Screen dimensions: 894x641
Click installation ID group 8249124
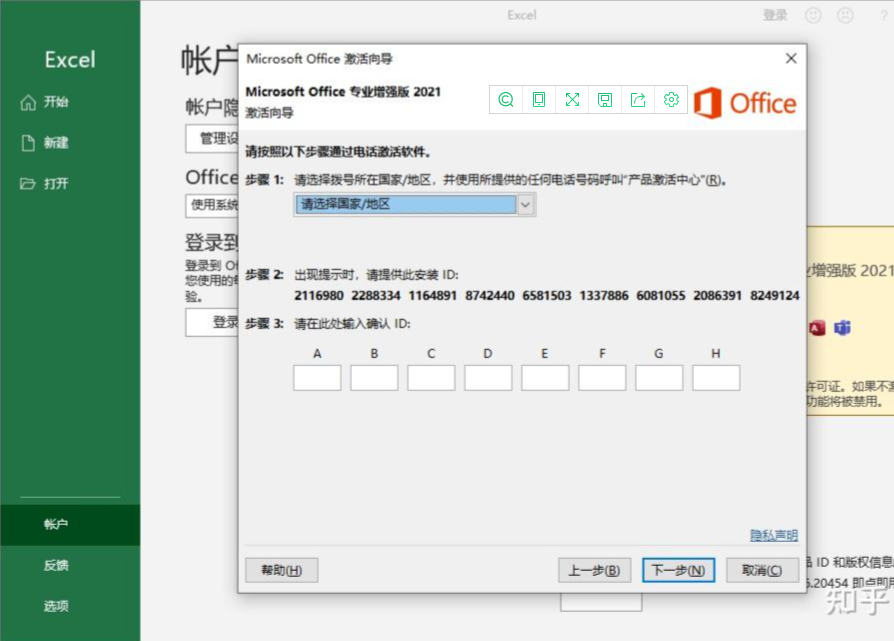(775, 295)
